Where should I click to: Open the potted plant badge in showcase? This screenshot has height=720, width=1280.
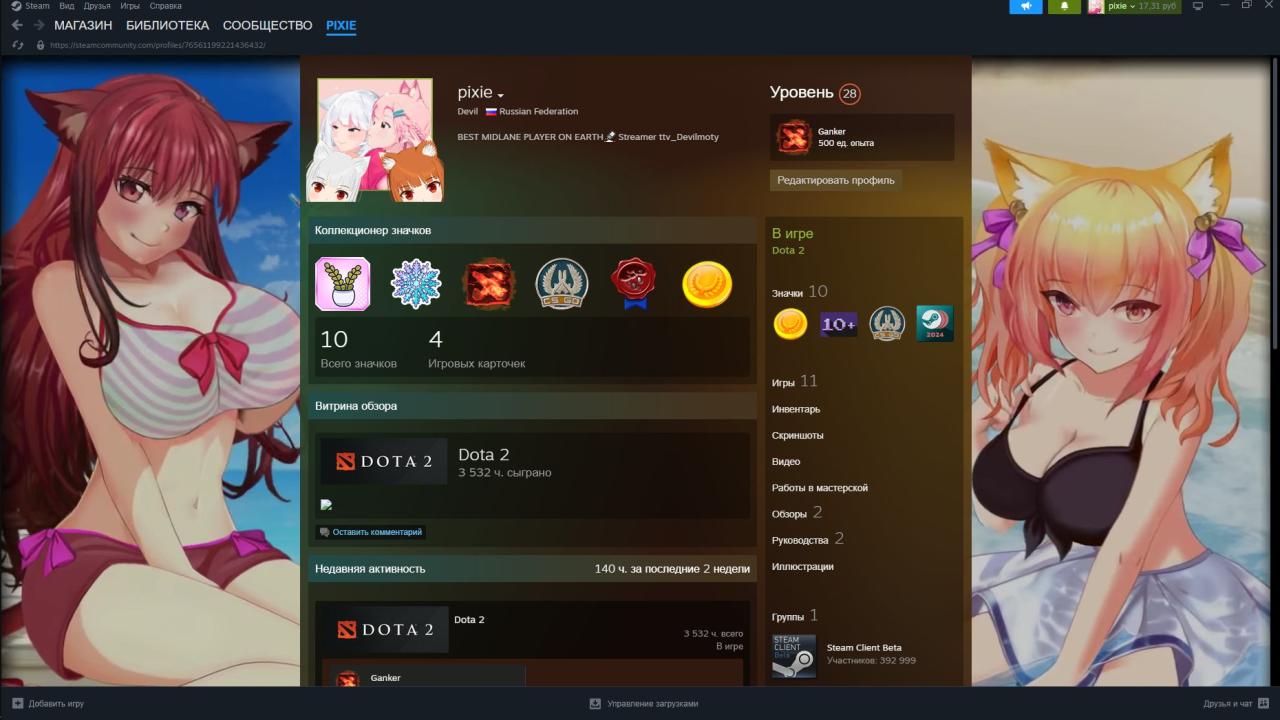tap(343, 284)
